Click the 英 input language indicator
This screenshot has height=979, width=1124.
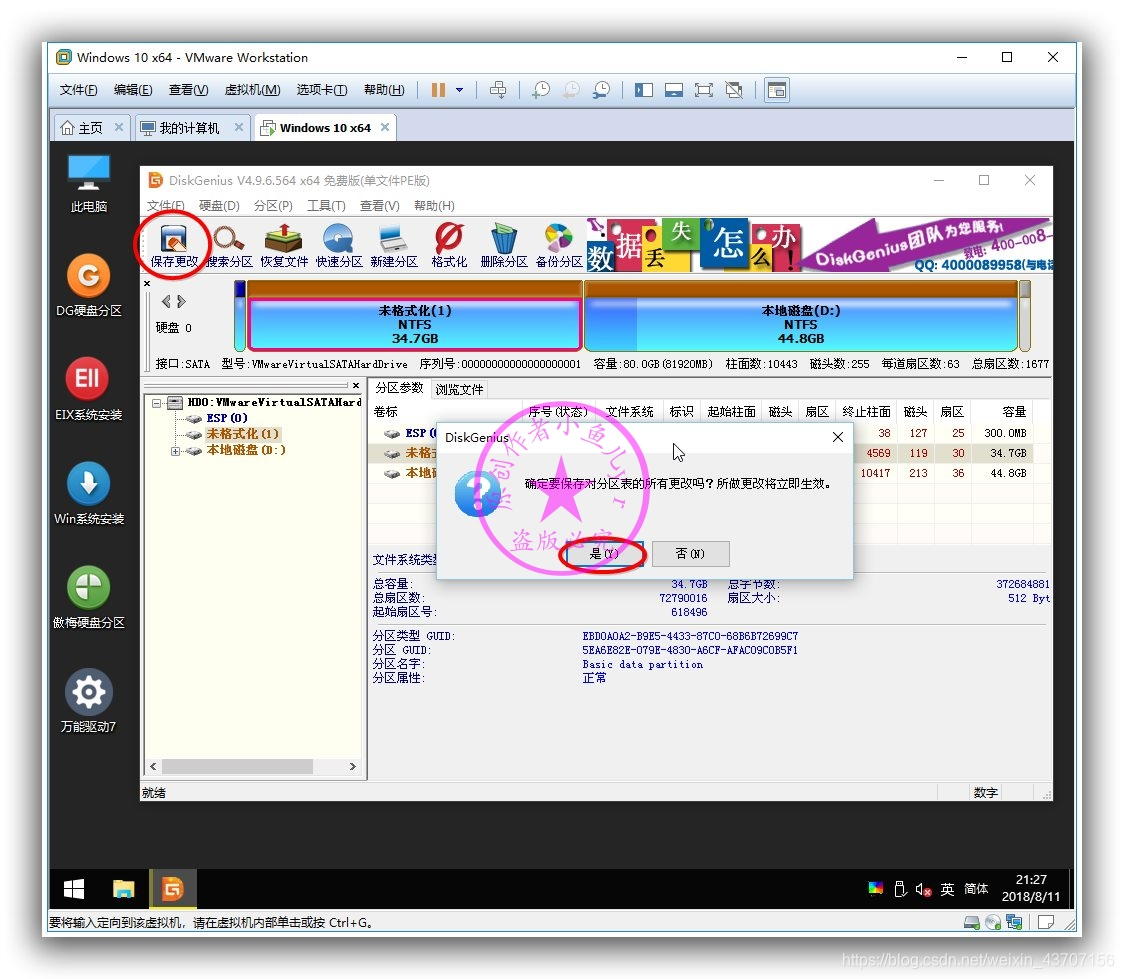pyautogui.click(x=947, y=889)
